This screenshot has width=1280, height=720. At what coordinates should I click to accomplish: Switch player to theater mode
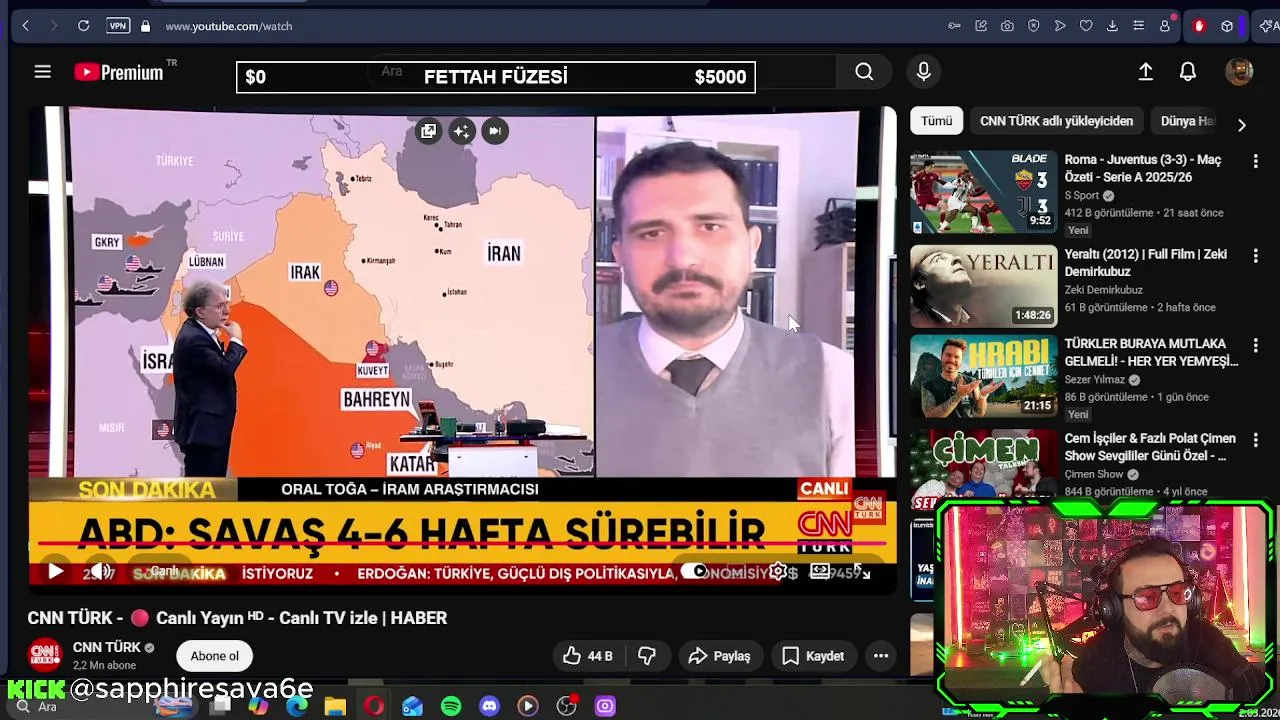pos(820,572)
